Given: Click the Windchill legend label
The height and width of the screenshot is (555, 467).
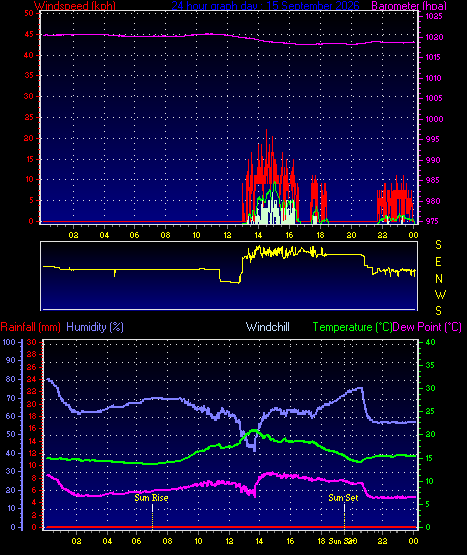Looking at the screenshot, I should pyautogui.click(x=268, y=327).
